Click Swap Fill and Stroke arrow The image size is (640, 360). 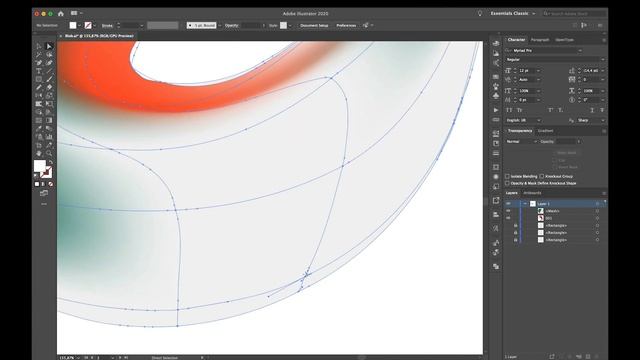point(50,162)
